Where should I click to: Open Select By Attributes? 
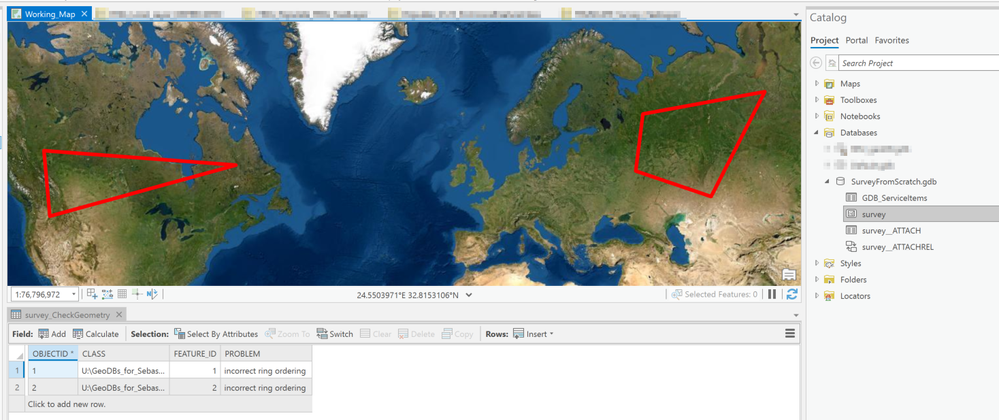click(216, 334)
